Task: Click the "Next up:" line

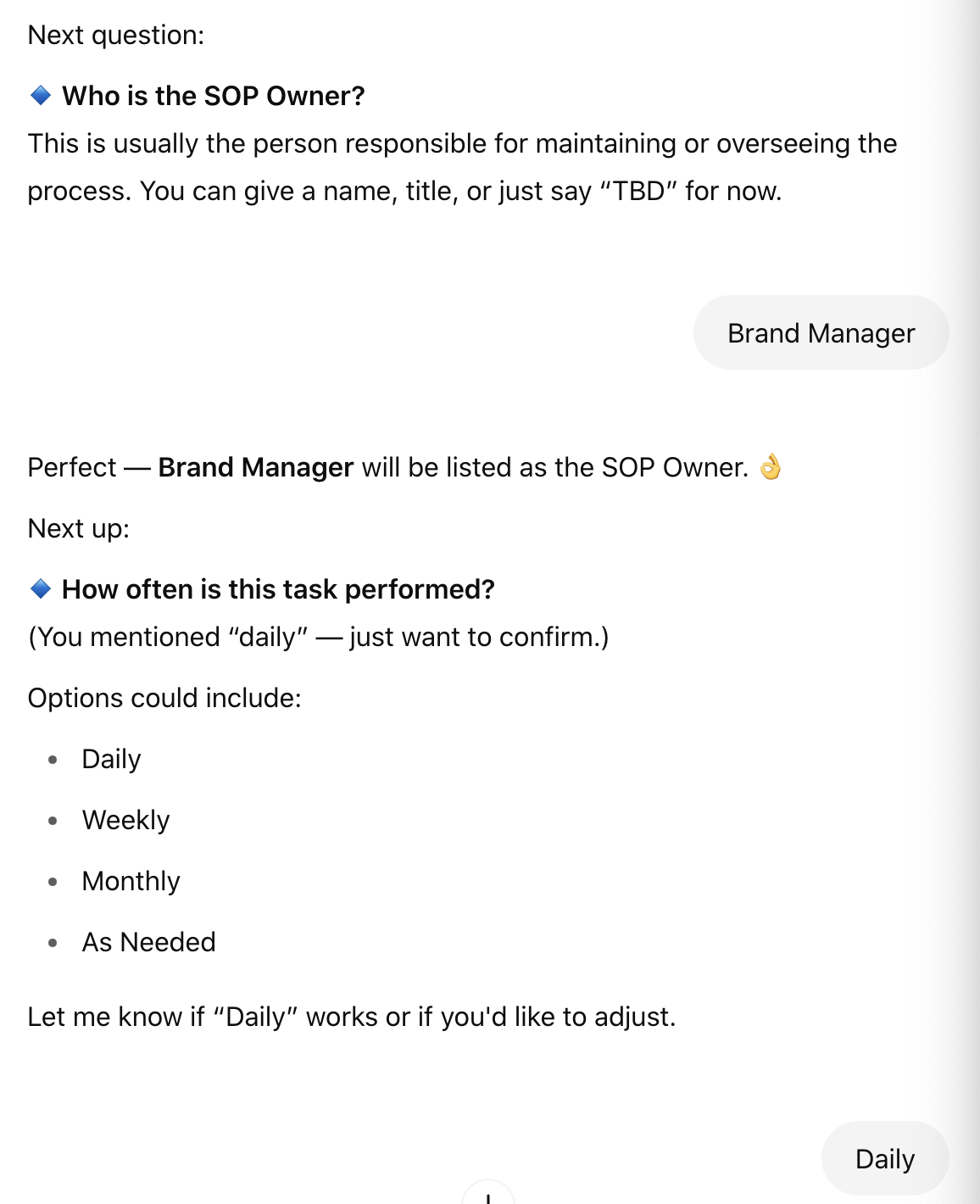Action: pos(79,528)
